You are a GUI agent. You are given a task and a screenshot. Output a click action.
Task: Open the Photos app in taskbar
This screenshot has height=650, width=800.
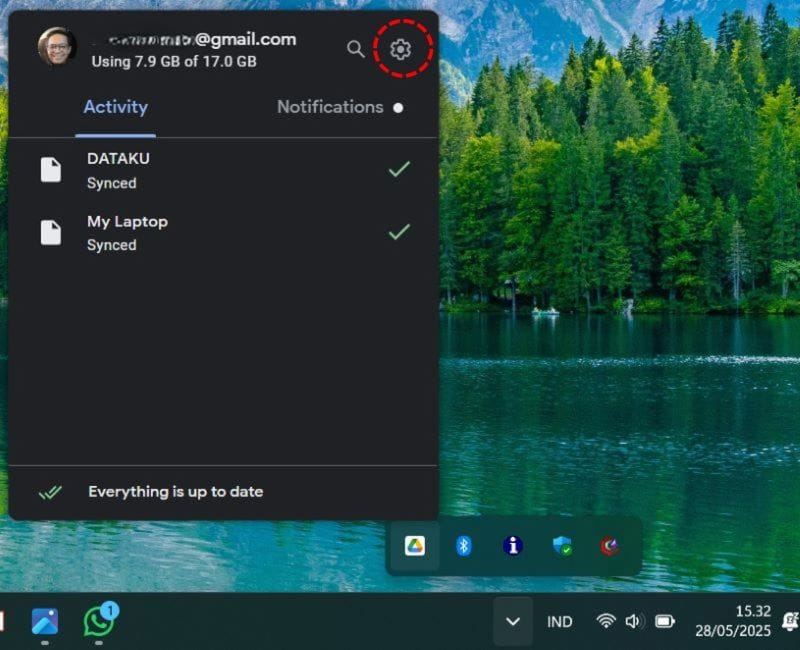45,621
